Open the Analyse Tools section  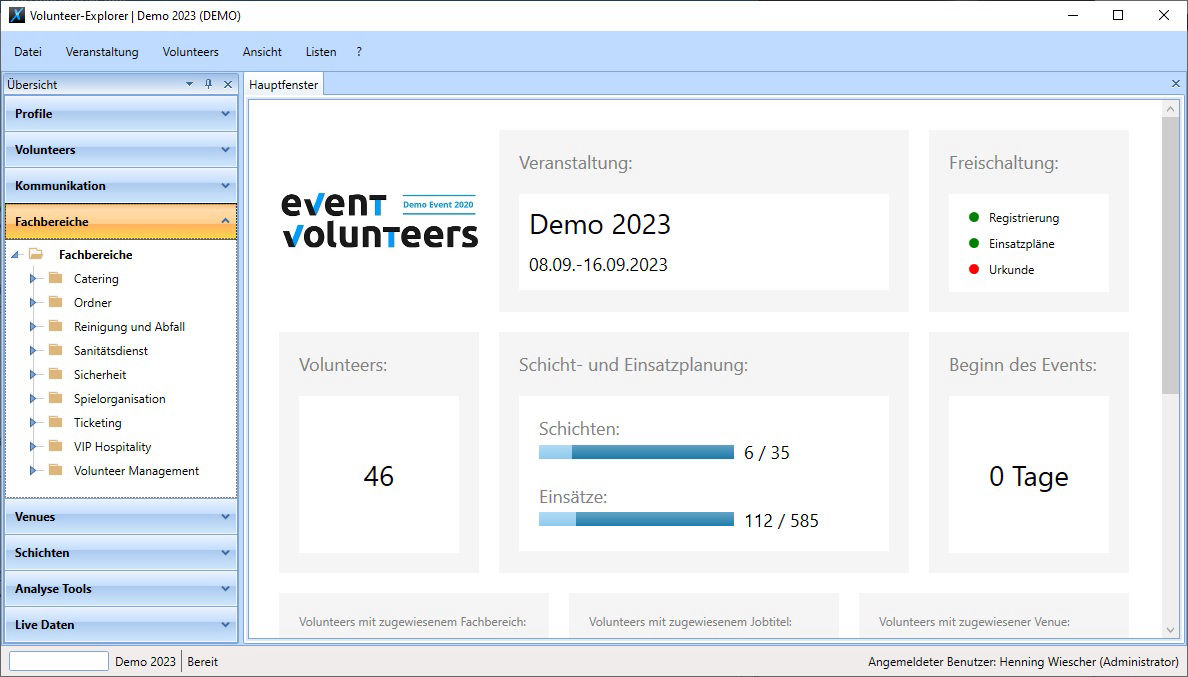coord(120,588)
